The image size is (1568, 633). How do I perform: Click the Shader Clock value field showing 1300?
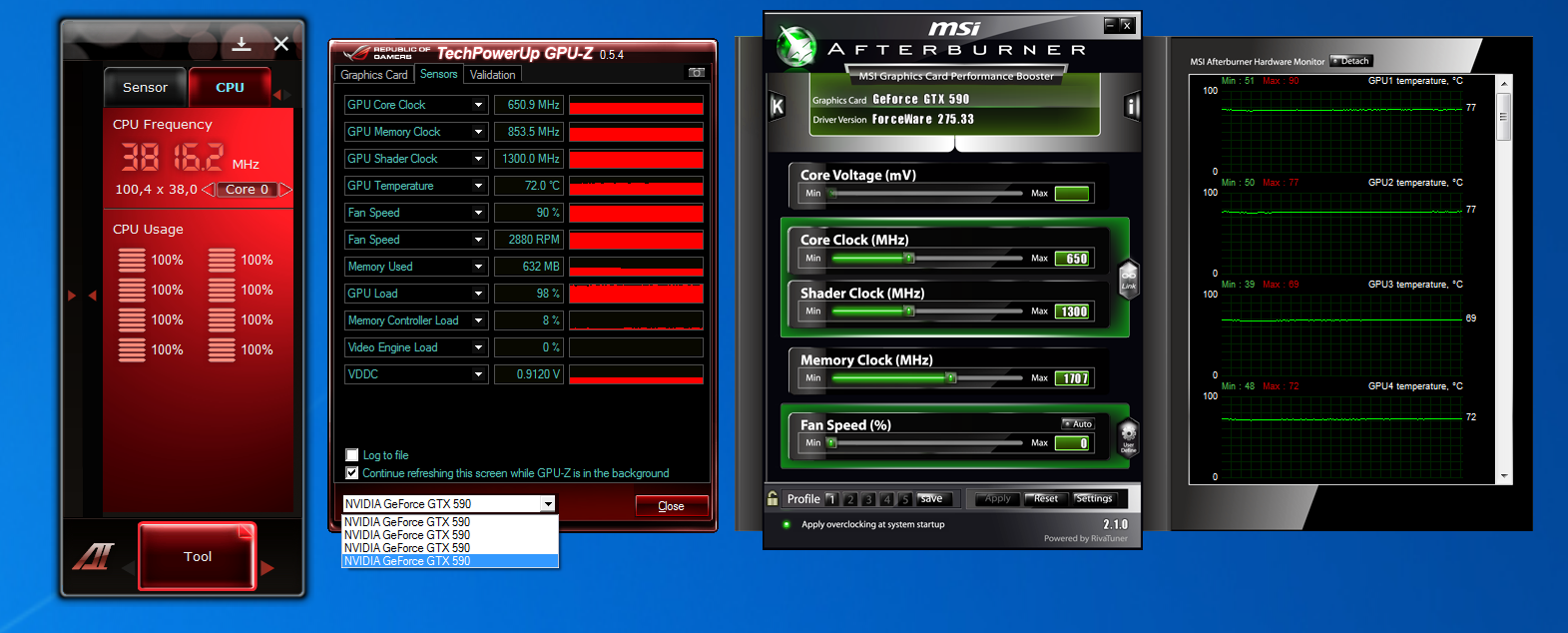(1072, 312)
